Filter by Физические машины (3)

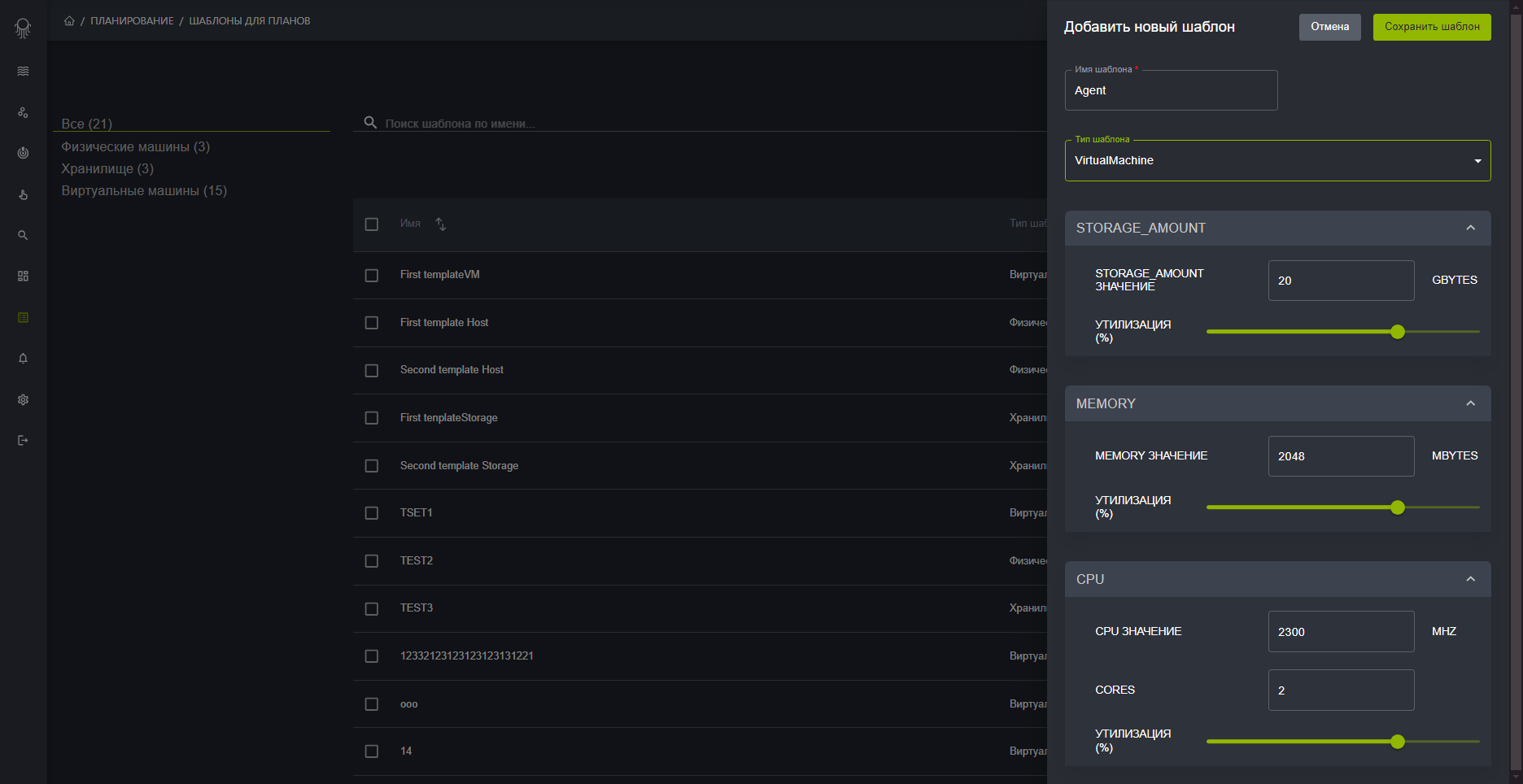(136, 146)
